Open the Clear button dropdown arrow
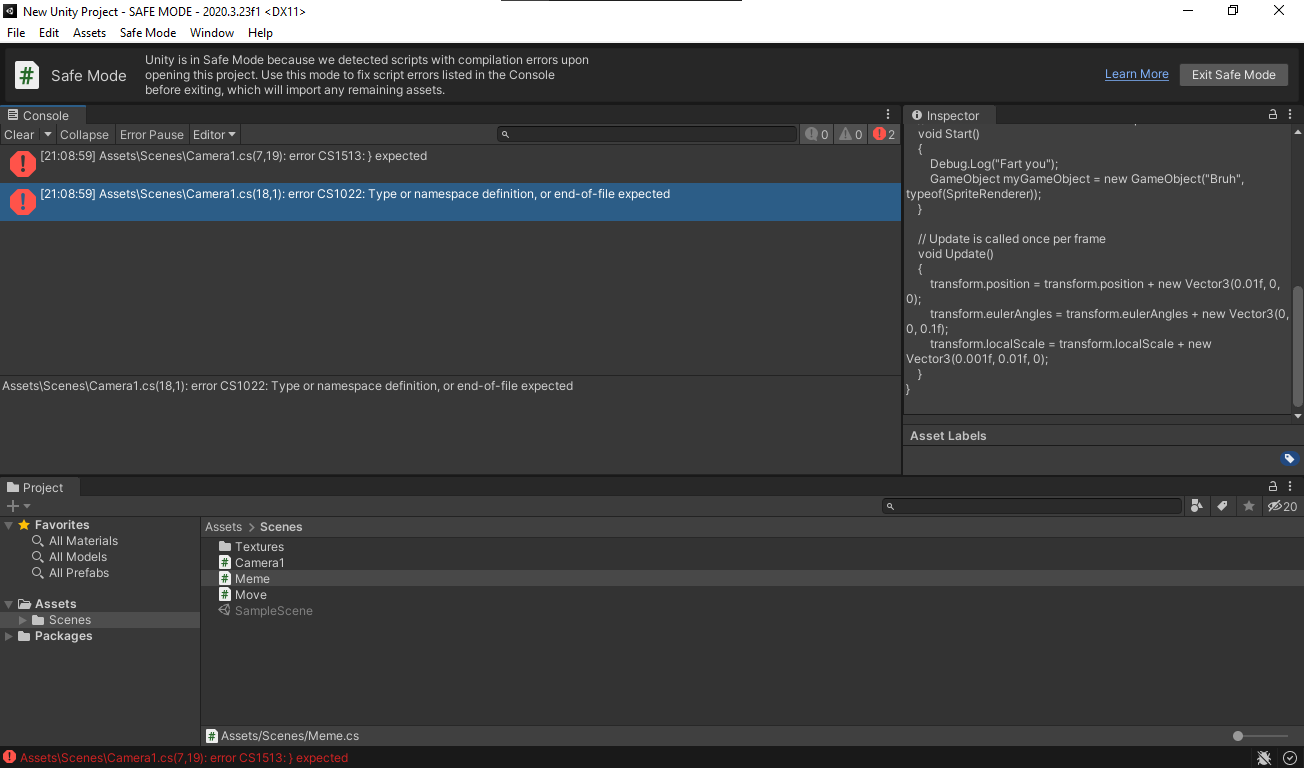The width and height of the screenshot is (1304, 768). 47,134
